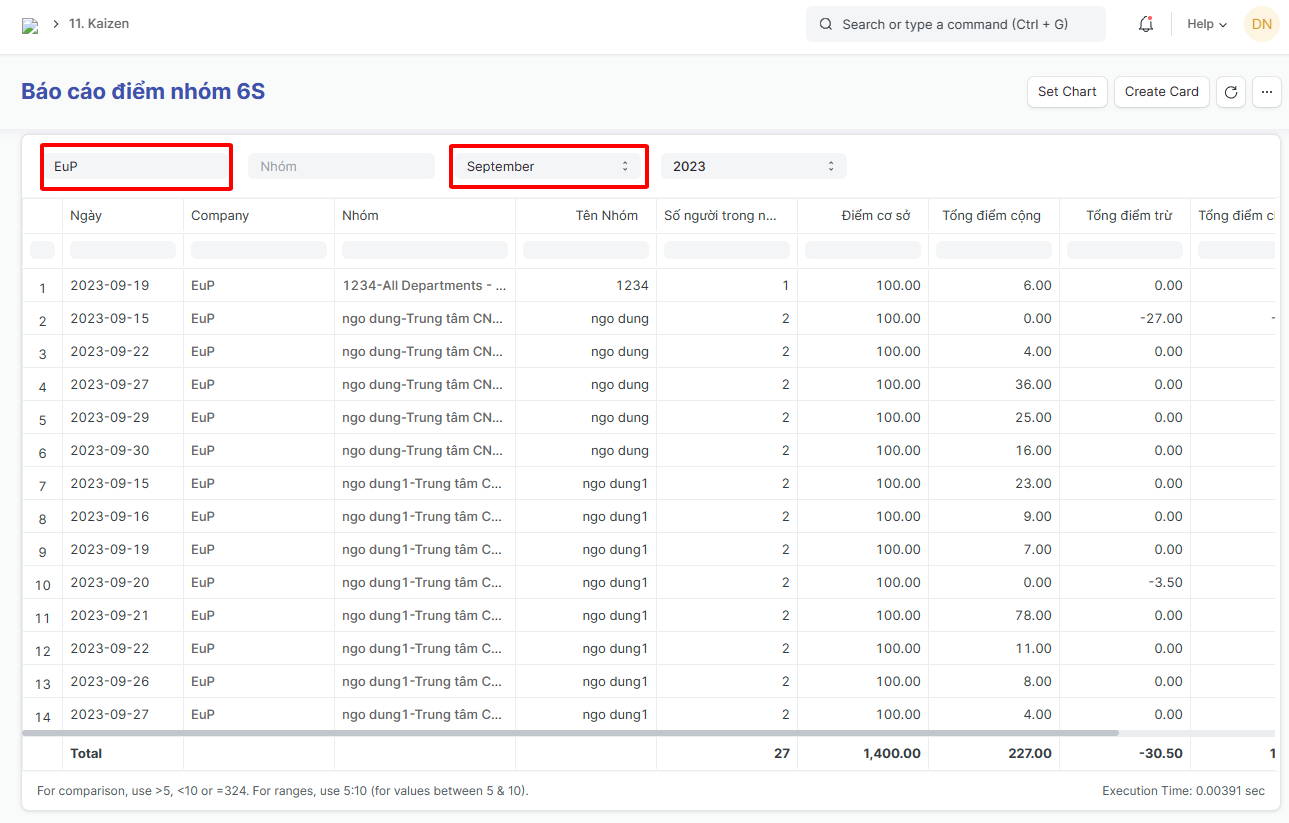Focus the Nhóm filter input
This screenshot has height=823, width=1289.
point(341,167)
